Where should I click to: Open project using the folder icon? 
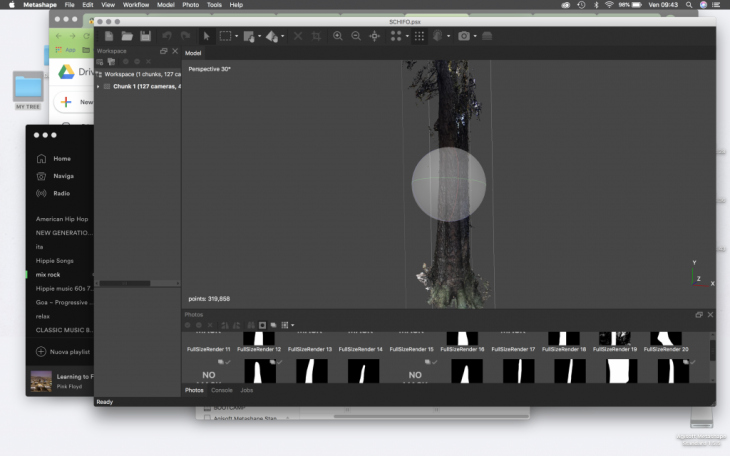pos(127,36)
